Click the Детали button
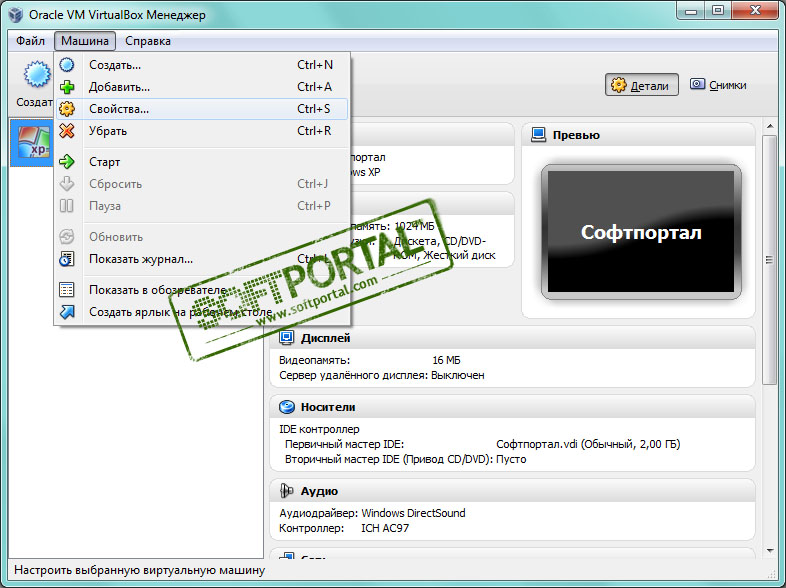Image resolution: width=786 pixels, height=588 pixels. [642, 85]
